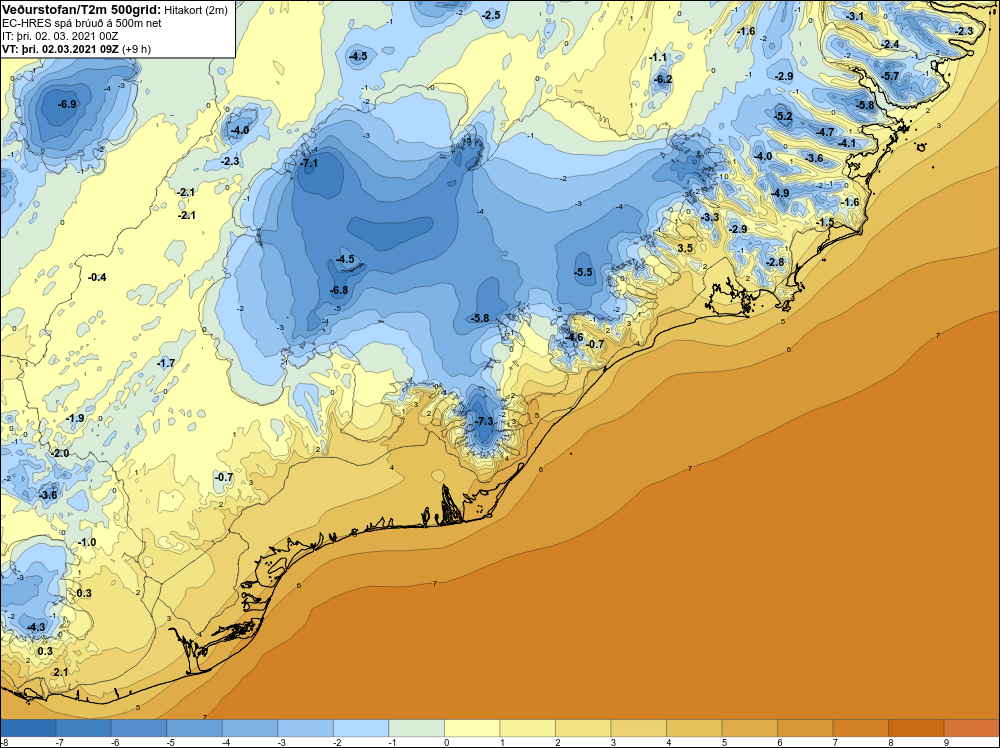Click the -2.8 temperature label
The image size is (1000, 748).
click(x=775, y=262)
